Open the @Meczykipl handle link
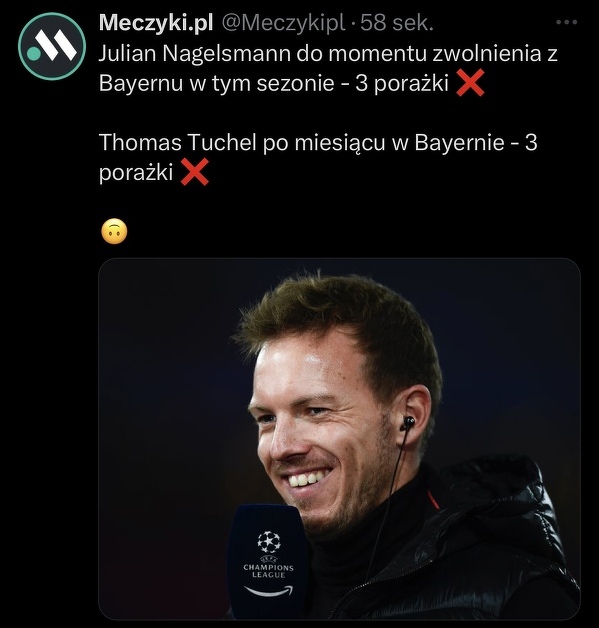This screenshot has height=628, width=599. (x=283, y=23)
